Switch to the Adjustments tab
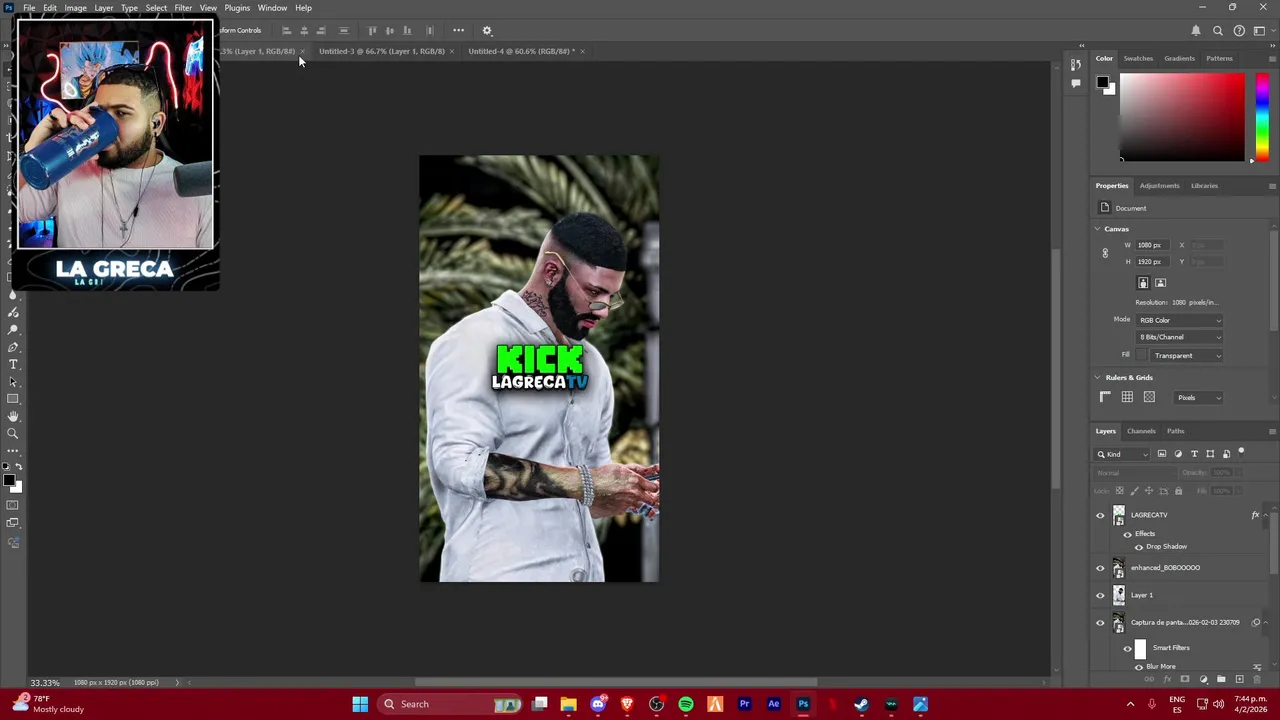Image resolution: width=1280 pixels, height=720 pixels. pyautogui.click(x=1160, y=185)
